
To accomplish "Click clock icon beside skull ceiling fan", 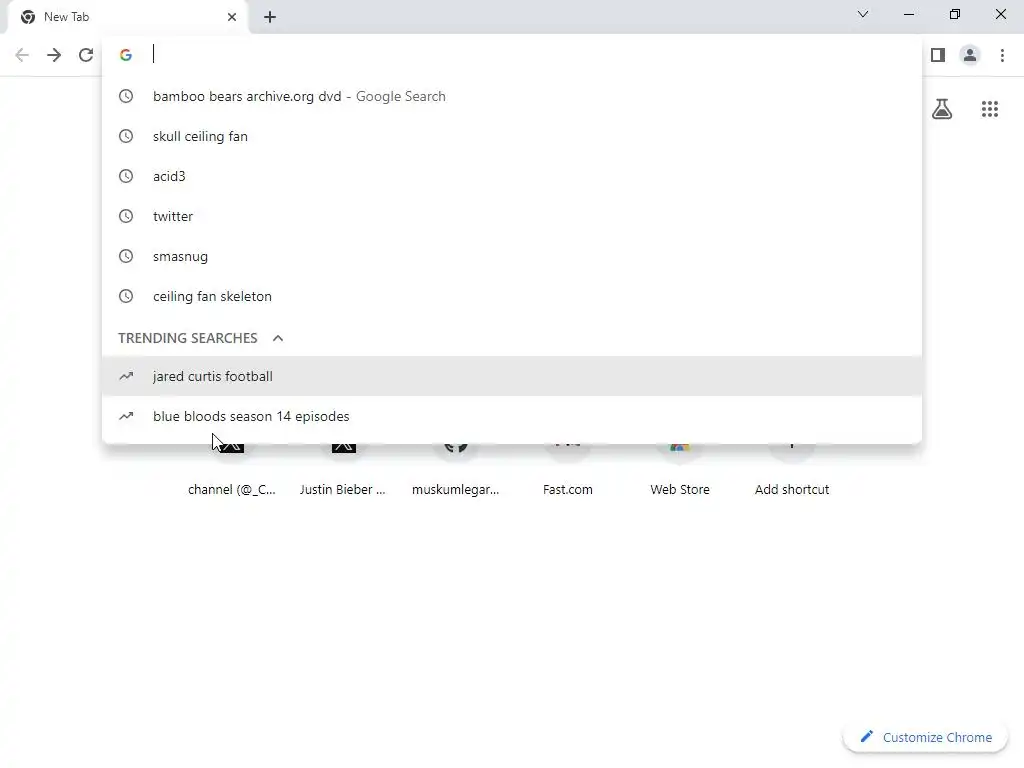I will pyautogui.click(x=126, y=136).
